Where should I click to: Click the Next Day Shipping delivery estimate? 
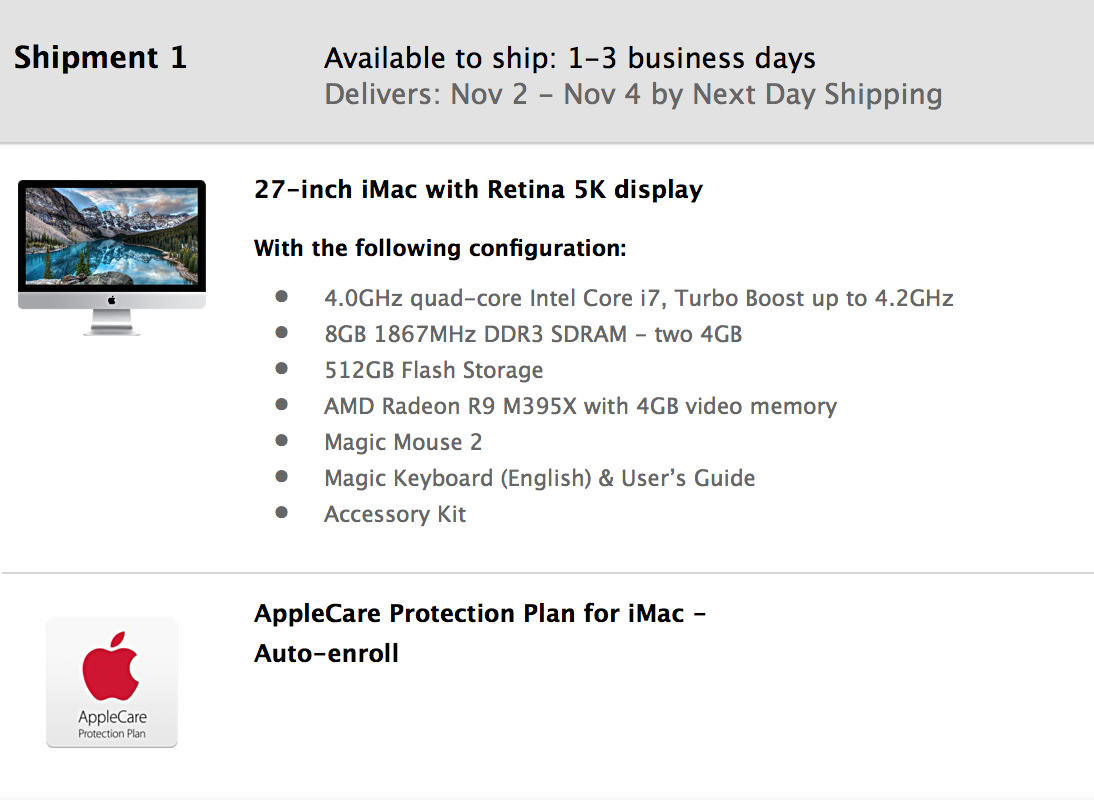click(633, 95)
